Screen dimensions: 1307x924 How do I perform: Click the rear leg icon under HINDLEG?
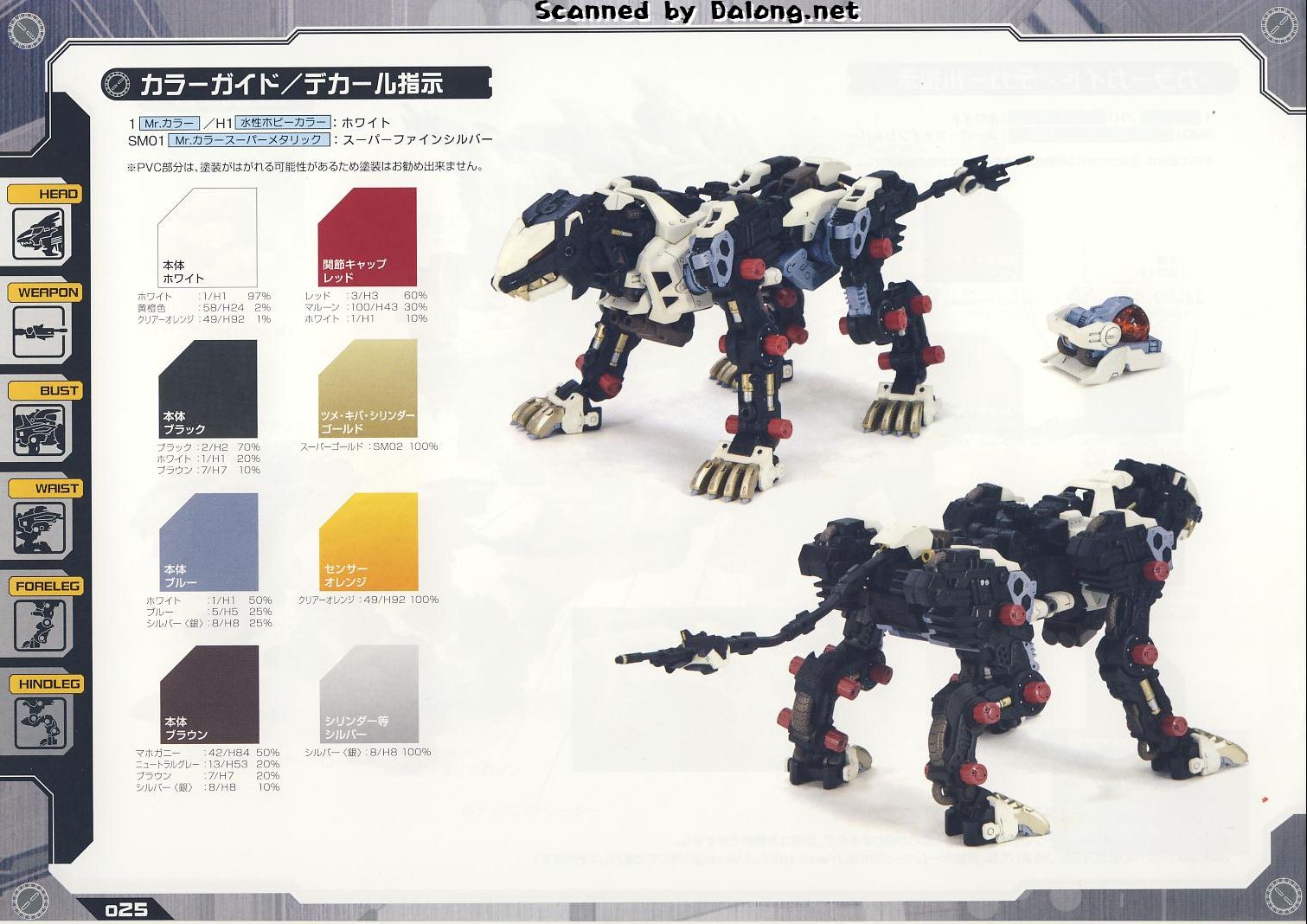point(39,722)
